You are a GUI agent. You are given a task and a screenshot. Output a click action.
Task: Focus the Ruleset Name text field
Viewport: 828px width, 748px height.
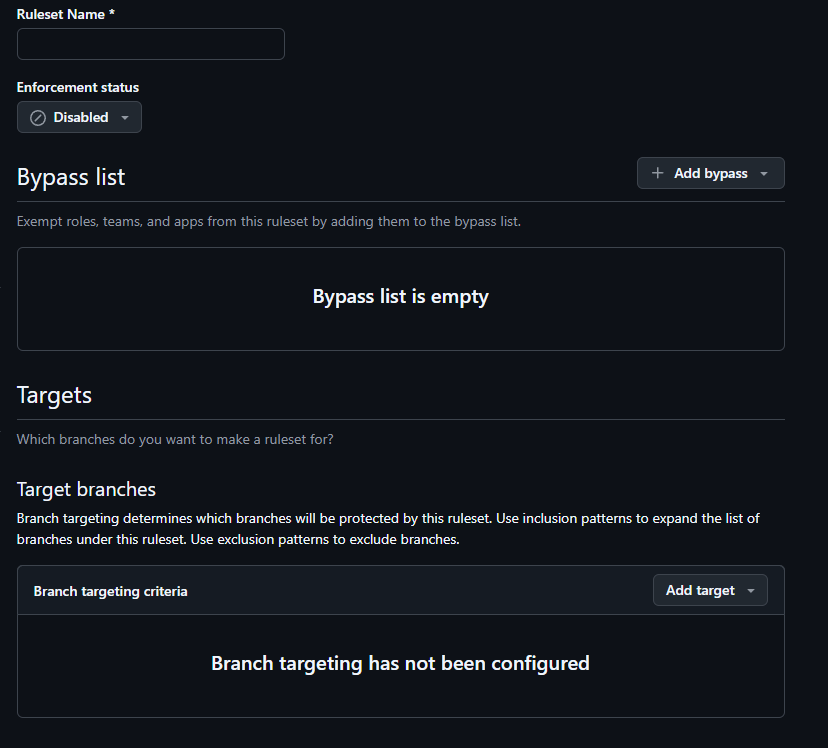click(x=151, y=44)
